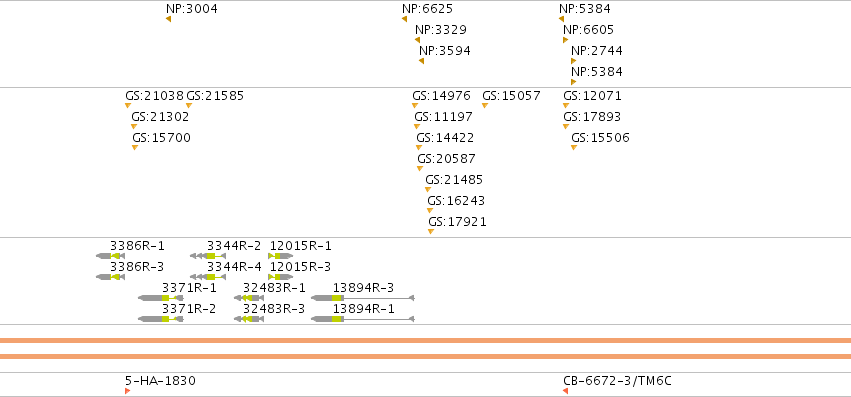
Task: Select the NP:6625 triangle marker
Action: pyautogui.click(x=404, y=19)
